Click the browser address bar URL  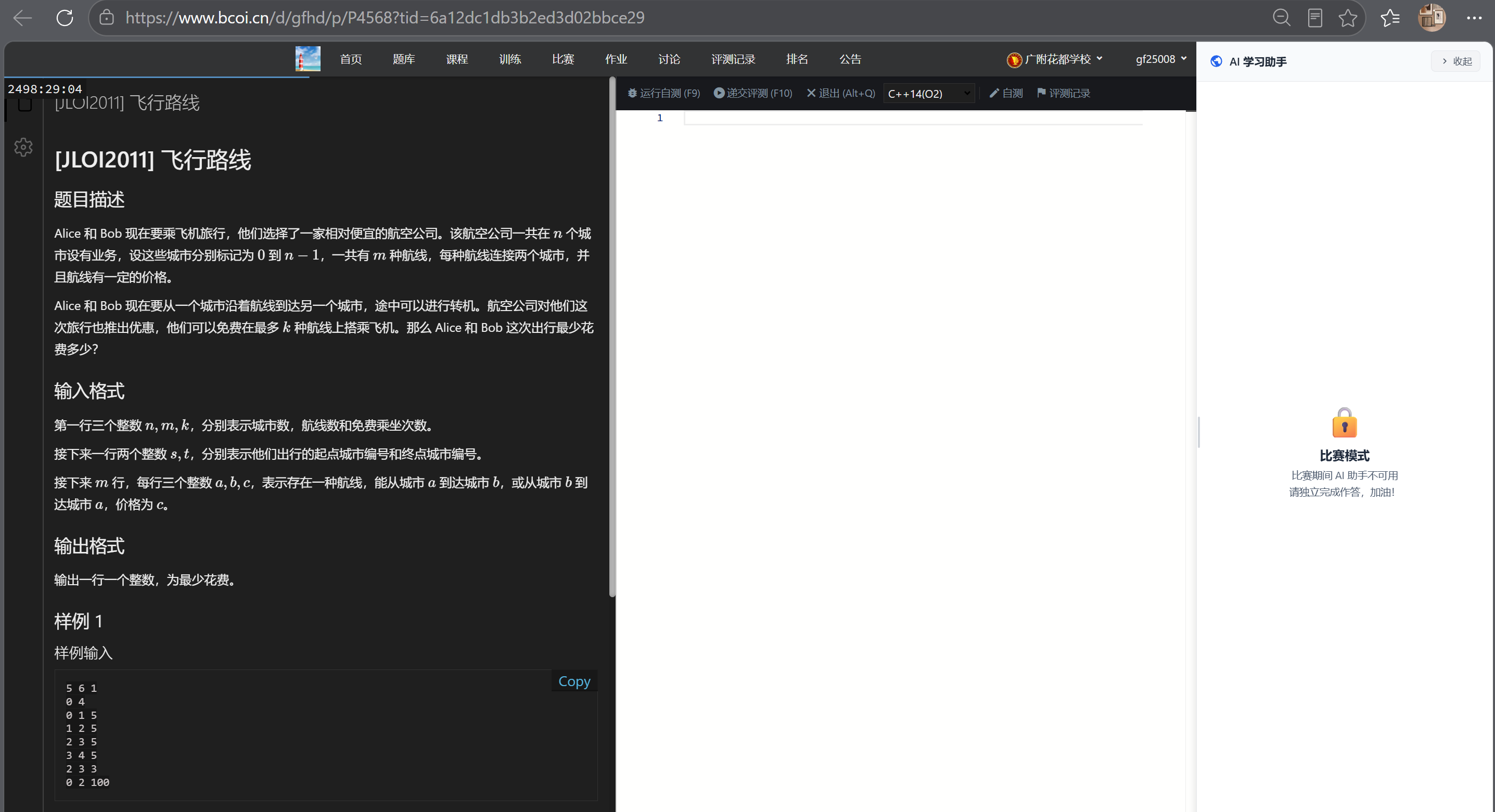(x=385, y=18)
